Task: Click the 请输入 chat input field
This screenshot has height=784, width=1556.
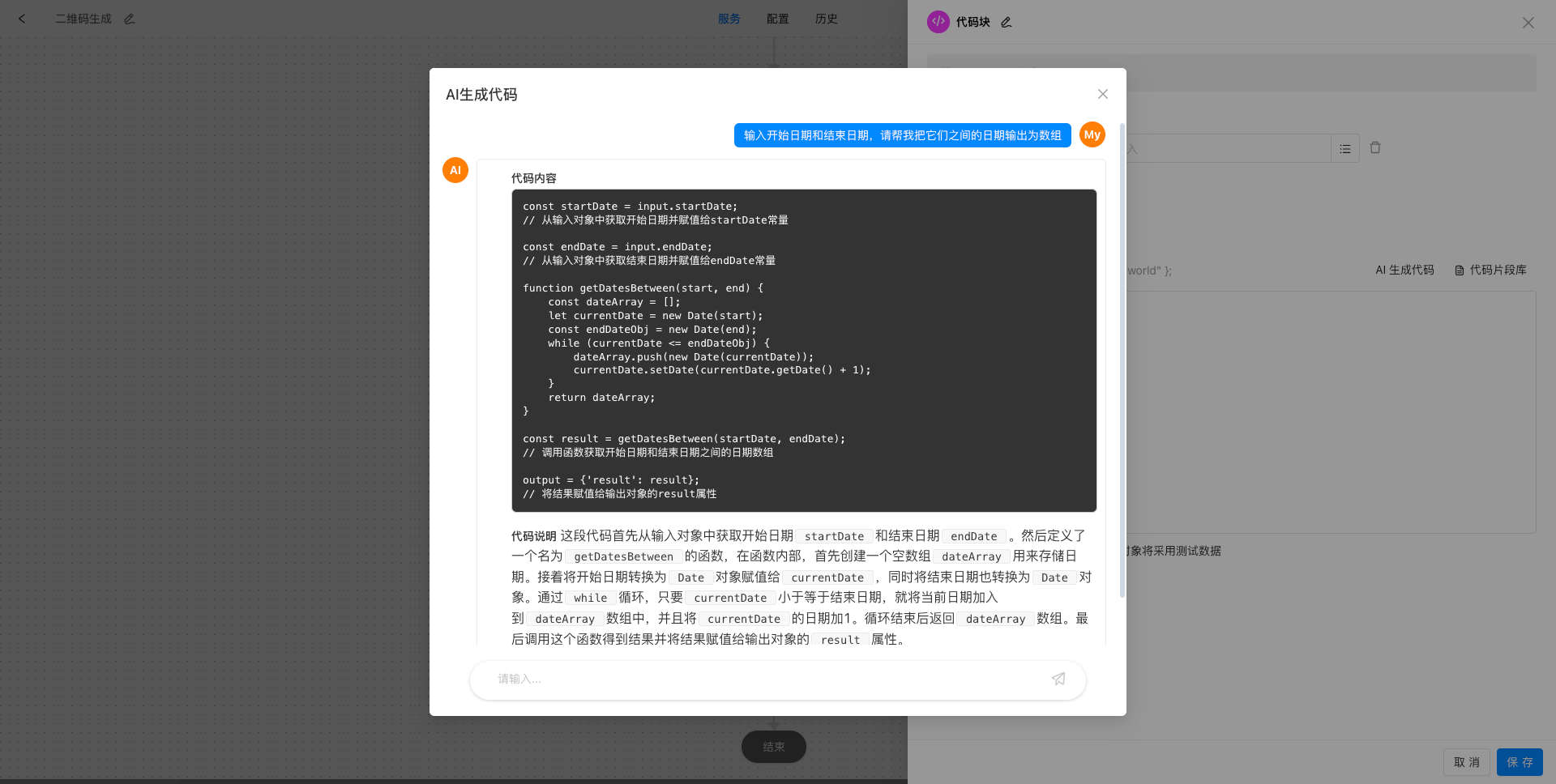Action: tap(729, 680)
